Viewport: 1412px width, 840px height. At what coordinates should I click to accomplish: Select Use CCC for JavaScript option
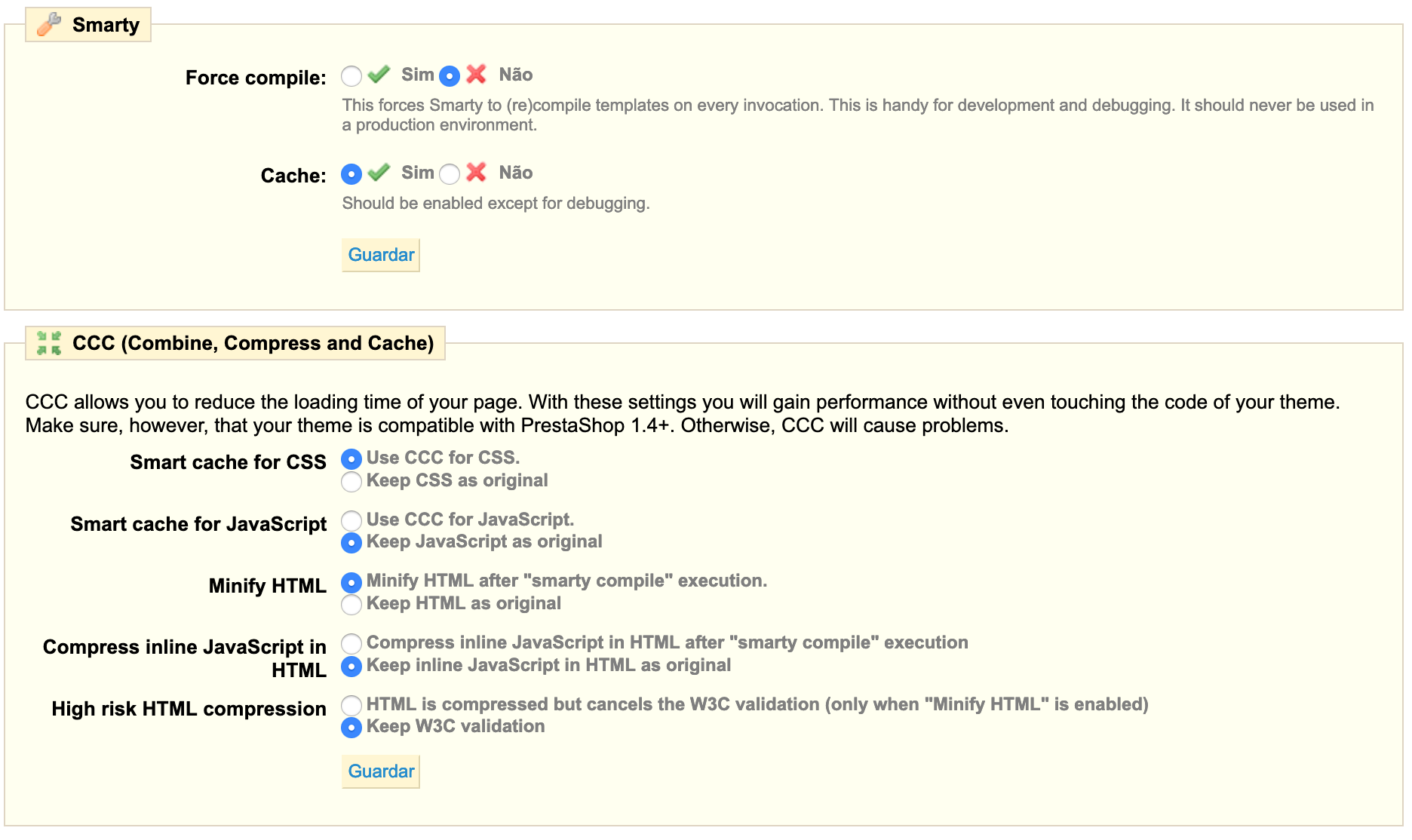pyautogui.click(x=351, y=520)
